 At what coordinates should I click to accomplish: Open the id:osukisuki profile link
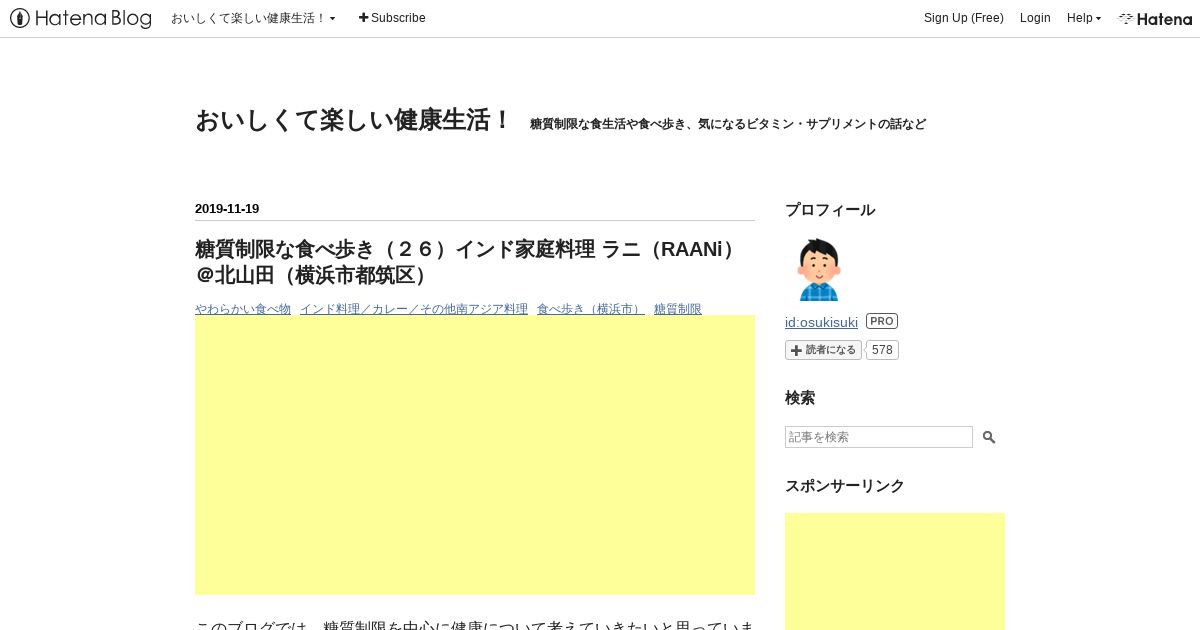click(x=821, y=322)
